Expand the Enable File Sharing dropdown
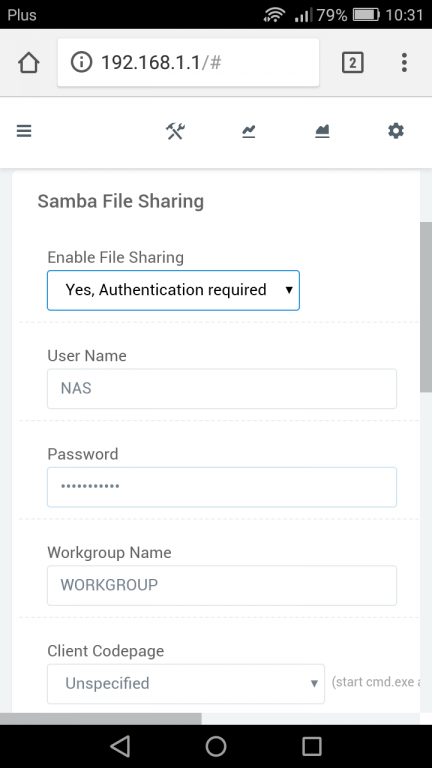Screen dimensions: 432x768 [x=173, y=290]
